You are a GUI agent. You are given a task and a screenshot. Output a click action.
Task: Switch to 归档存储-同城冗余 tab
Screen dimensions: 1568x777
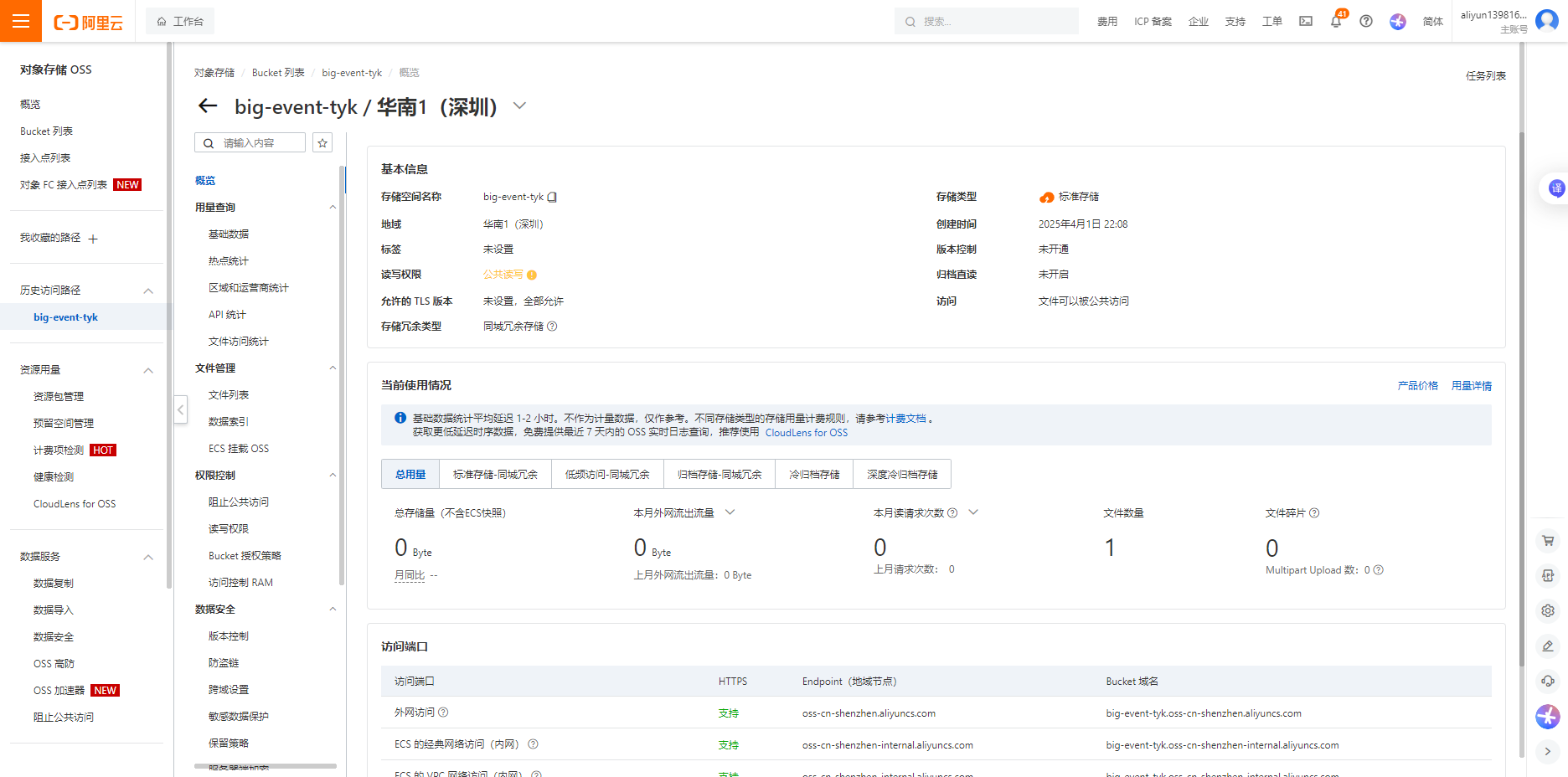(x=720, y=474)
